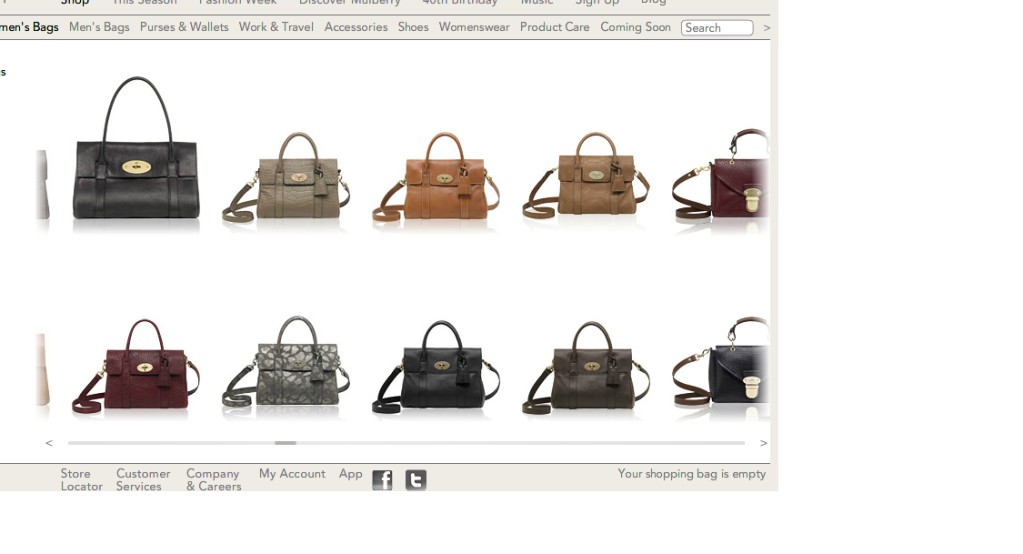Click into the Search field
This screenshot has width=1023, height=554.
(x=717, y=28)
